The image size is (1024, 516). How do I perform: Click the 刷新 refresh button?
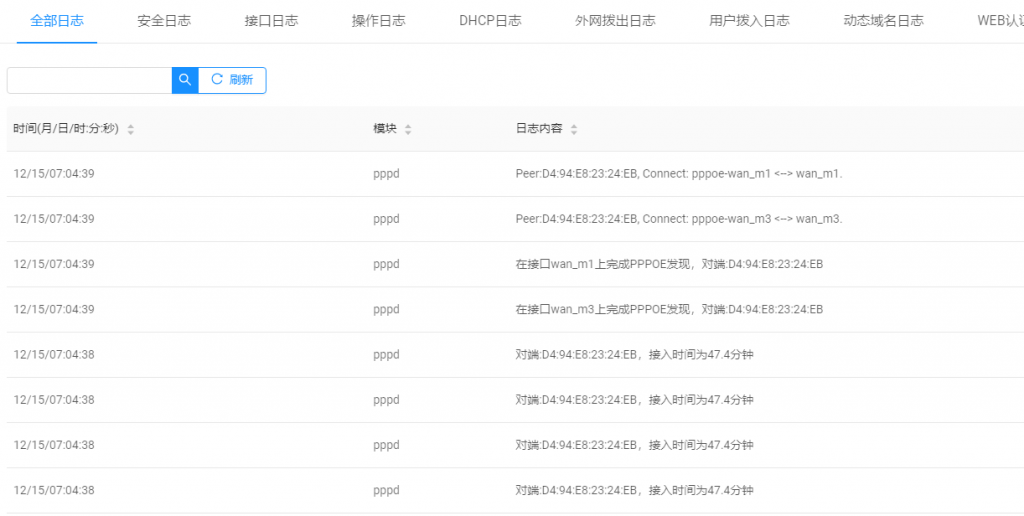point(232,80)
